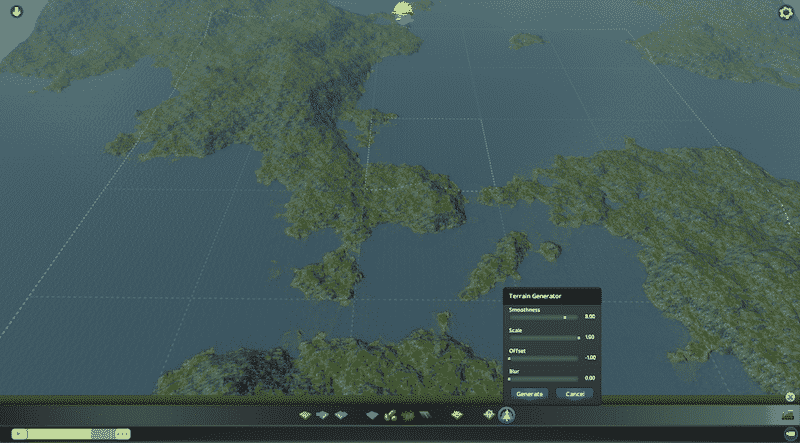Click the Smoothness slider handle
The height and width of the screenshot is (443, 800).
coord(564,317)
